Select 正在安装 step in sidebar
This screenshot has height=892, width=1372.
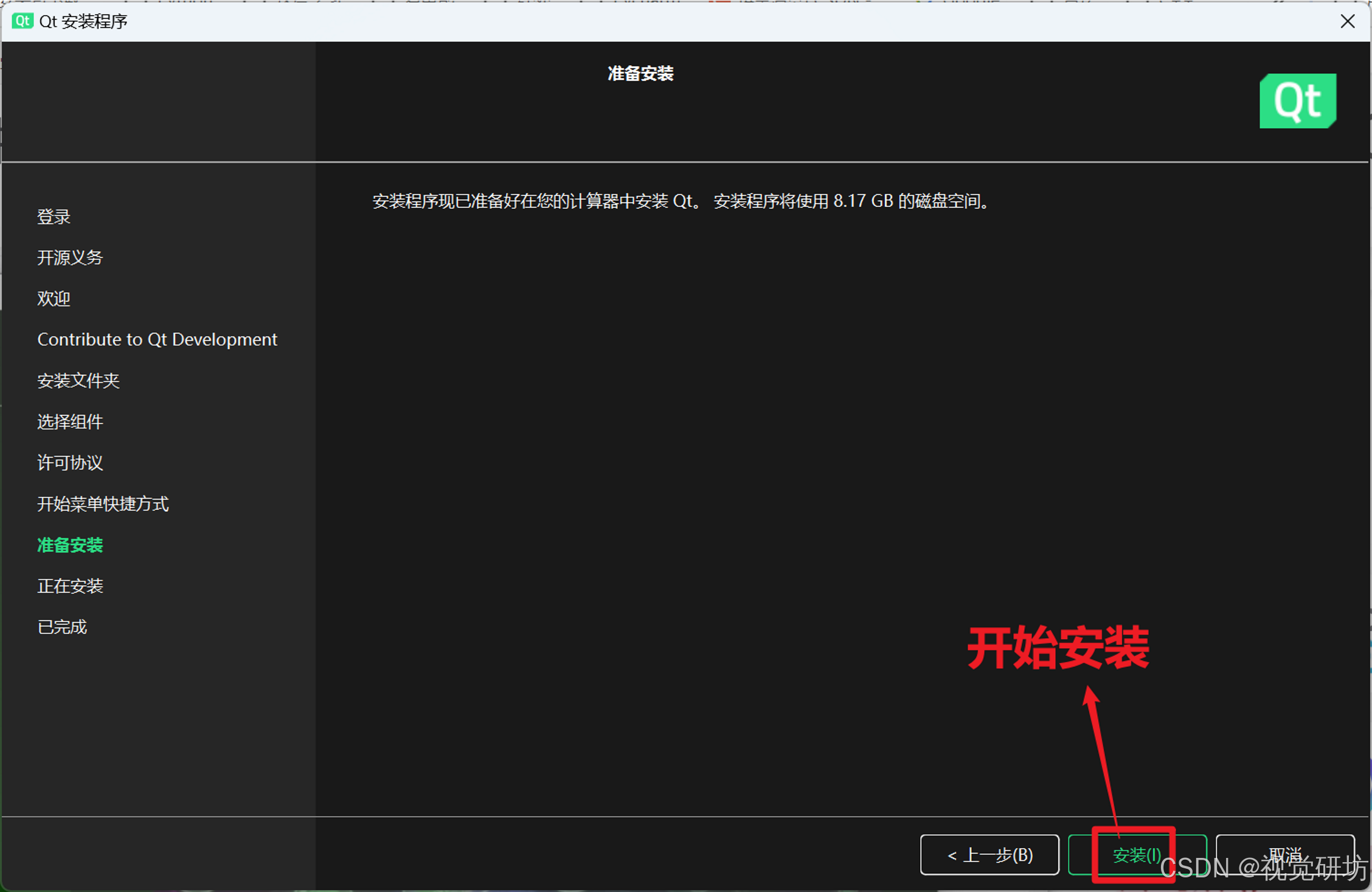coord(70,586)
